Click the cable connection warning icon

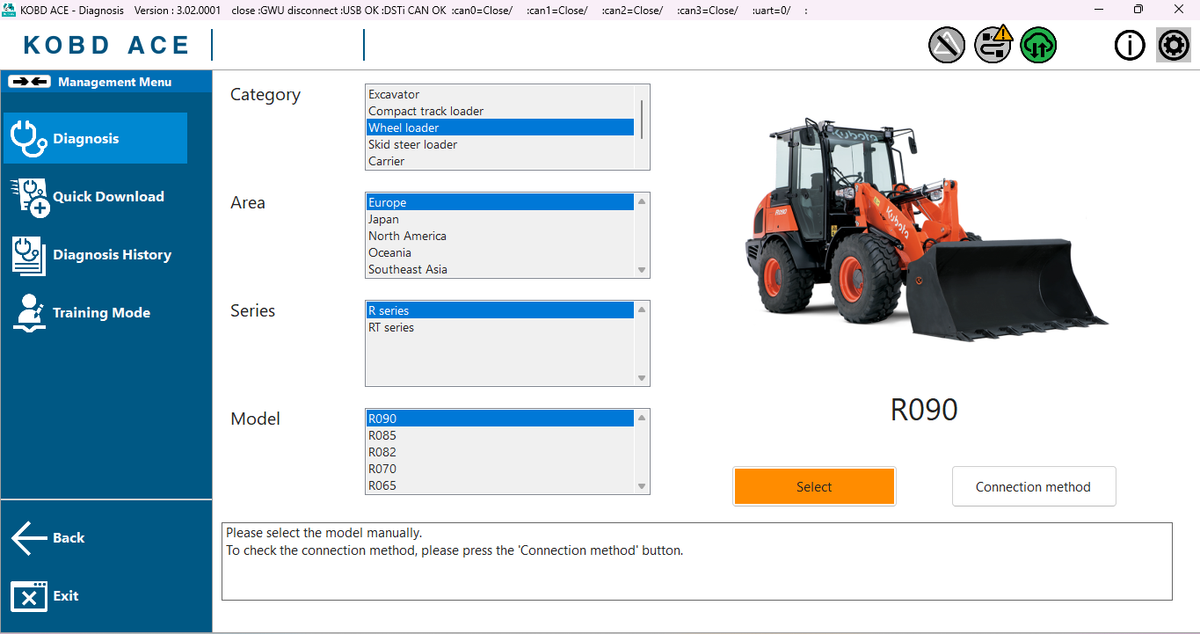[x=993, y=45]
